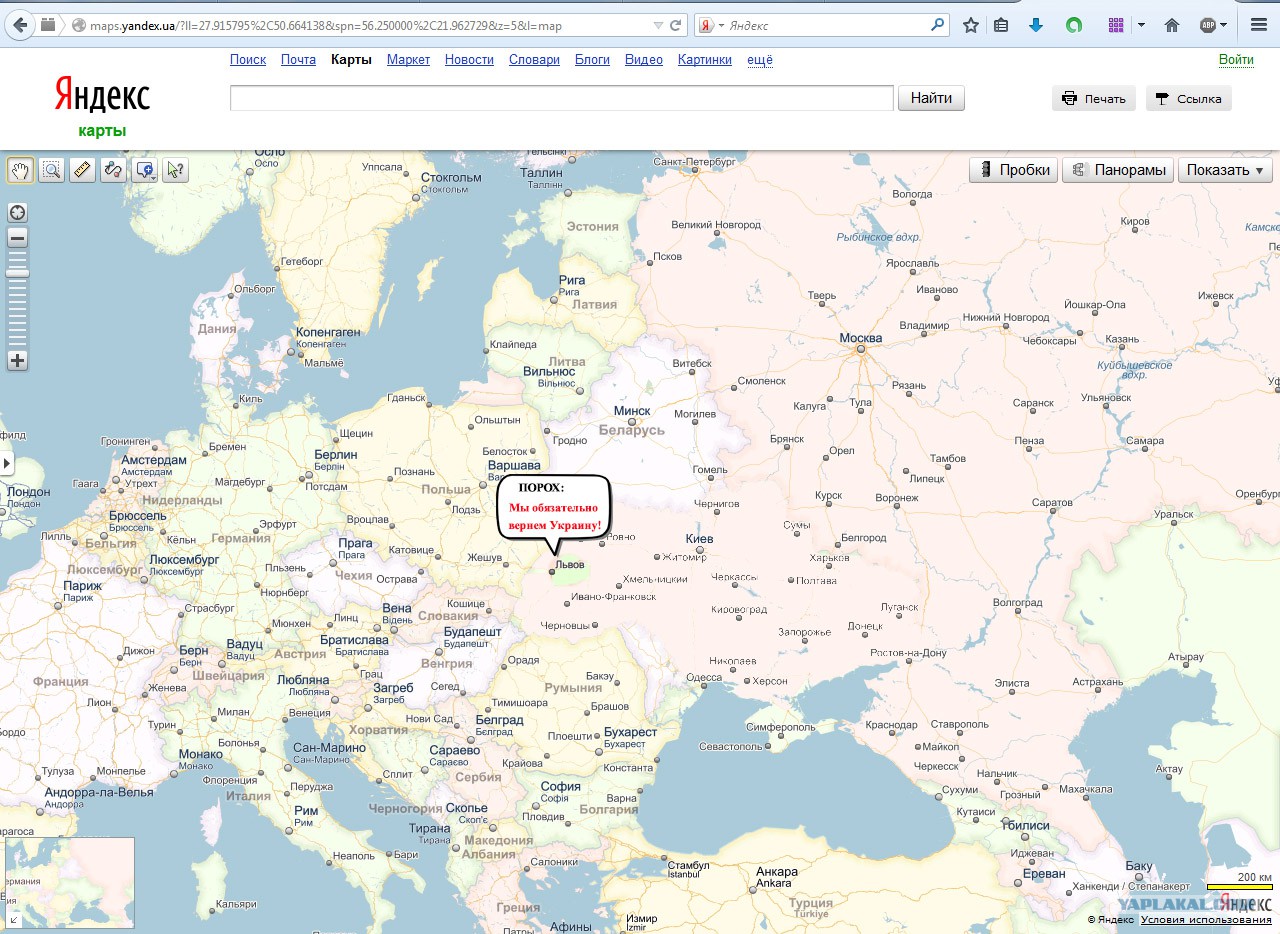Open the add placemark tool

point(144,170)
